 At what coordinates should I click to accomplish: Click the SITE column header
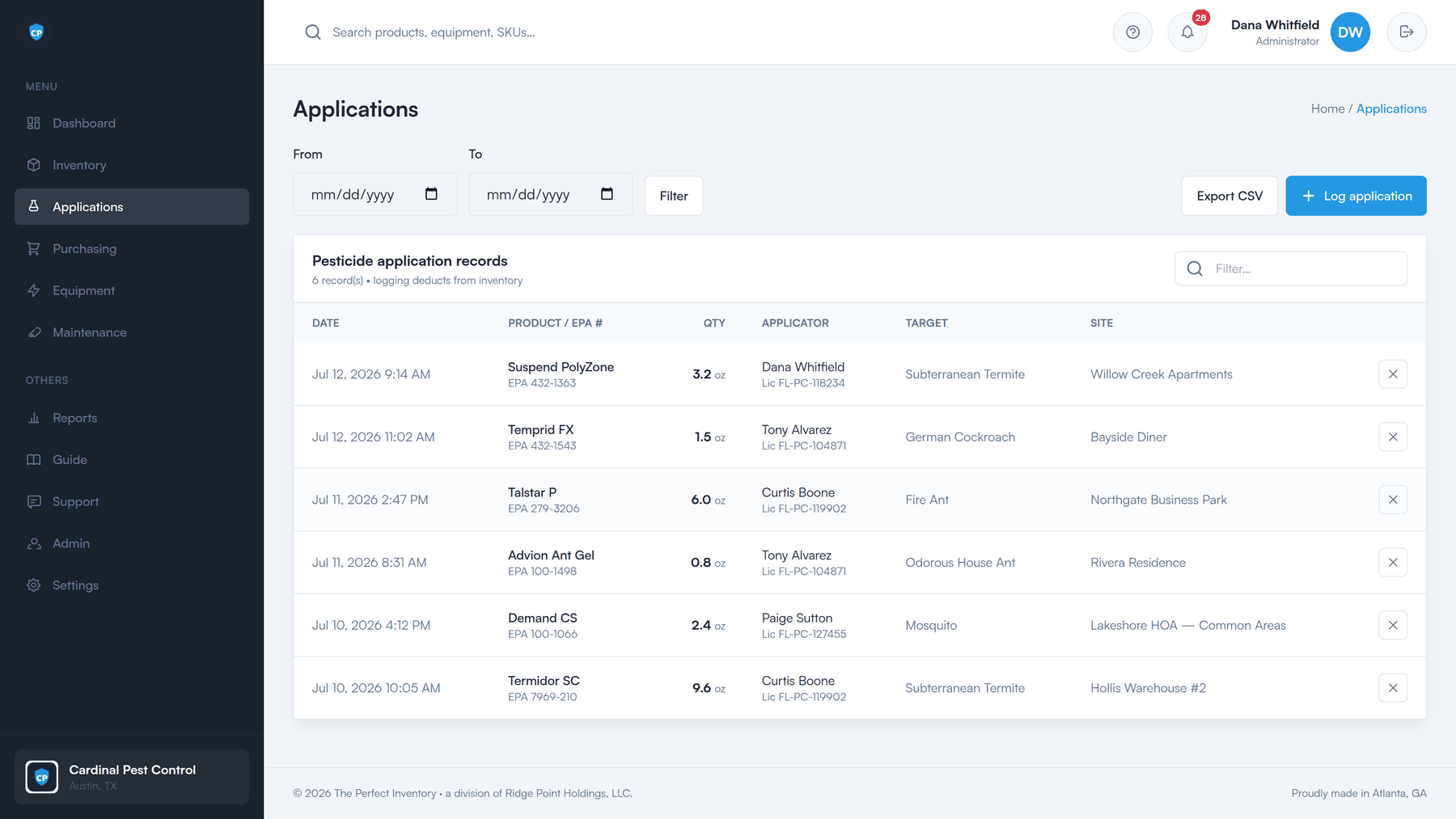(x=1102, y=323)
